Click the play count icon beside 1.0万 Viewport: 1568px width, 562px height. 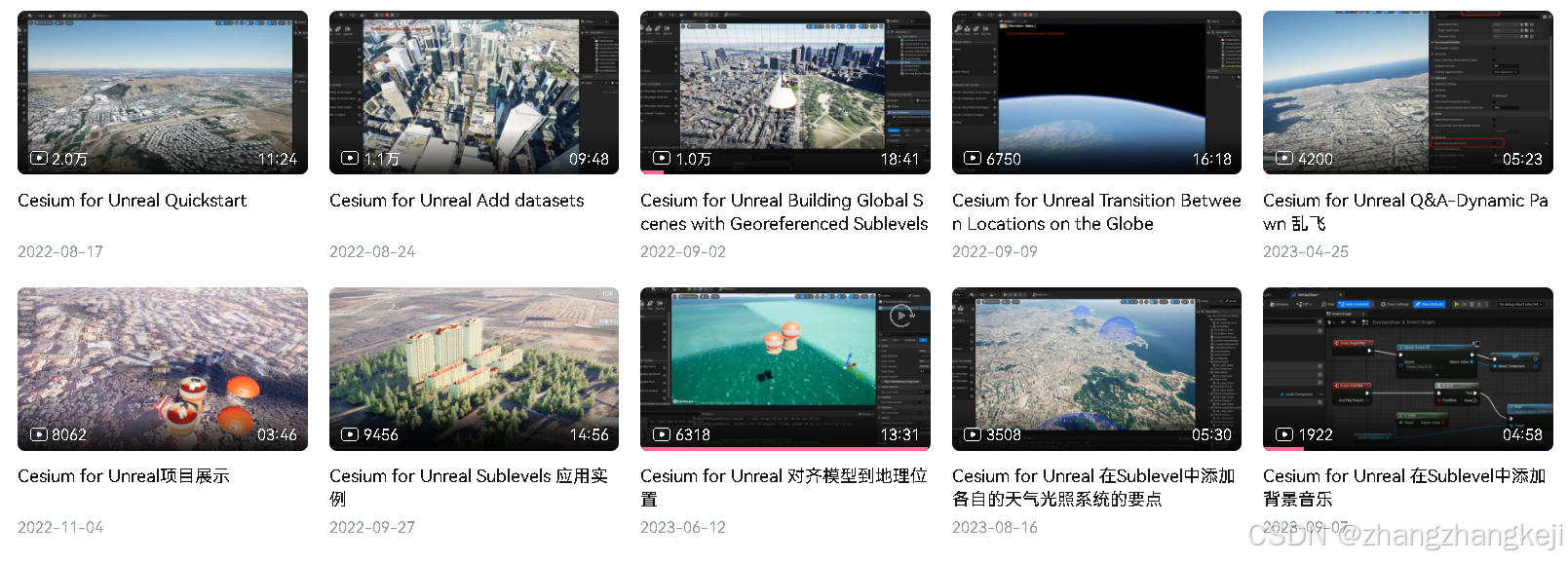point(662,159)
